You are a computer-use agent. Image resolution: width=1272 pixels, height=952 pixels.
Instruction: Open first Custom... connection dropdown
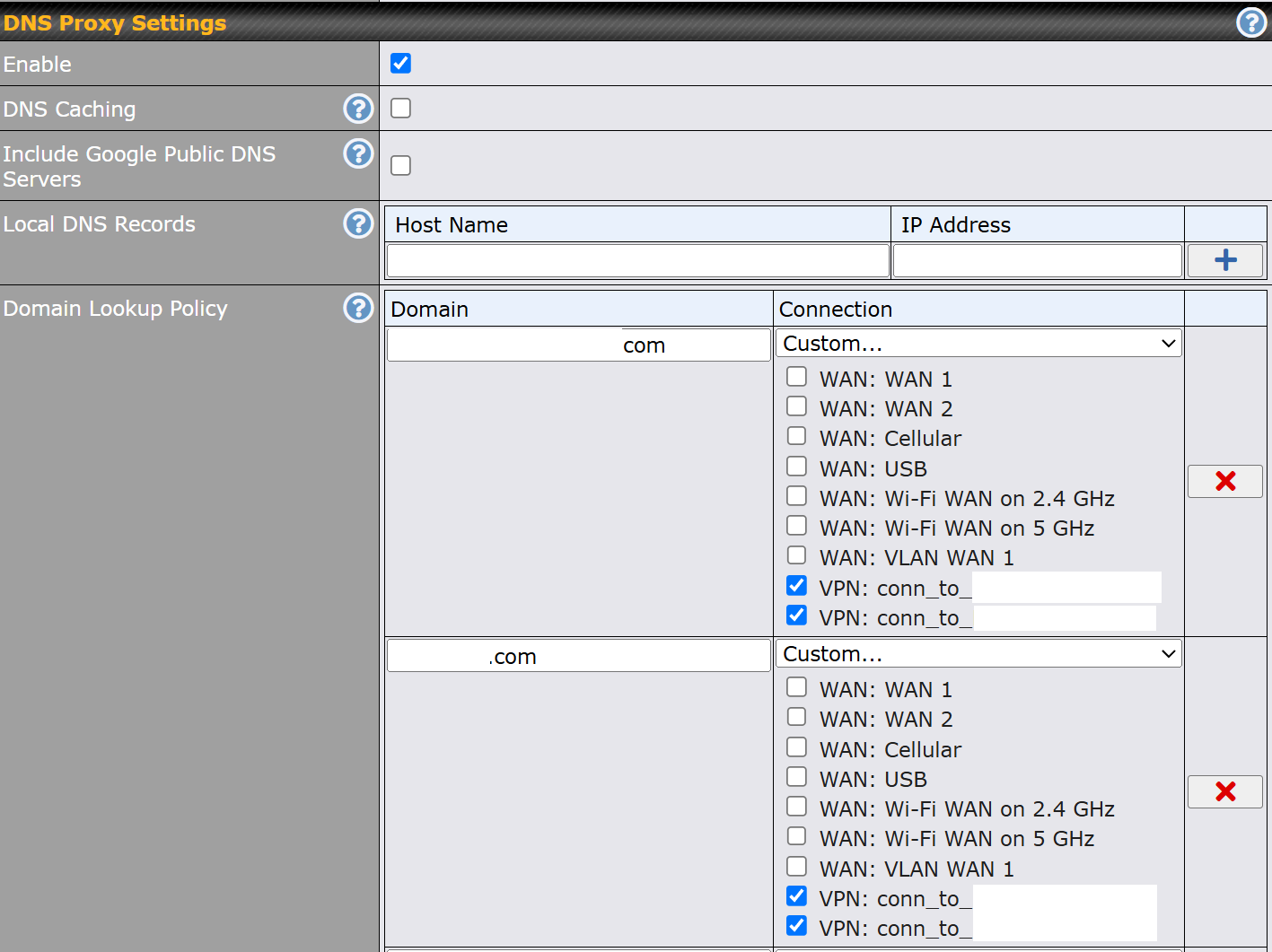[978, 343]
